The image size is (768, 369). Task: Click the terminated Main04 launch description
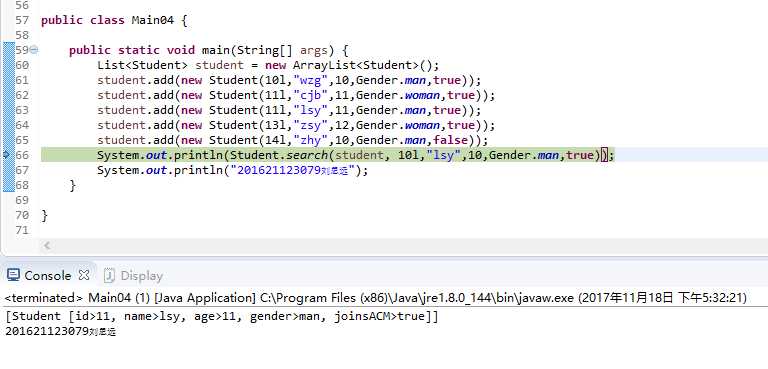tap(376, 297)
